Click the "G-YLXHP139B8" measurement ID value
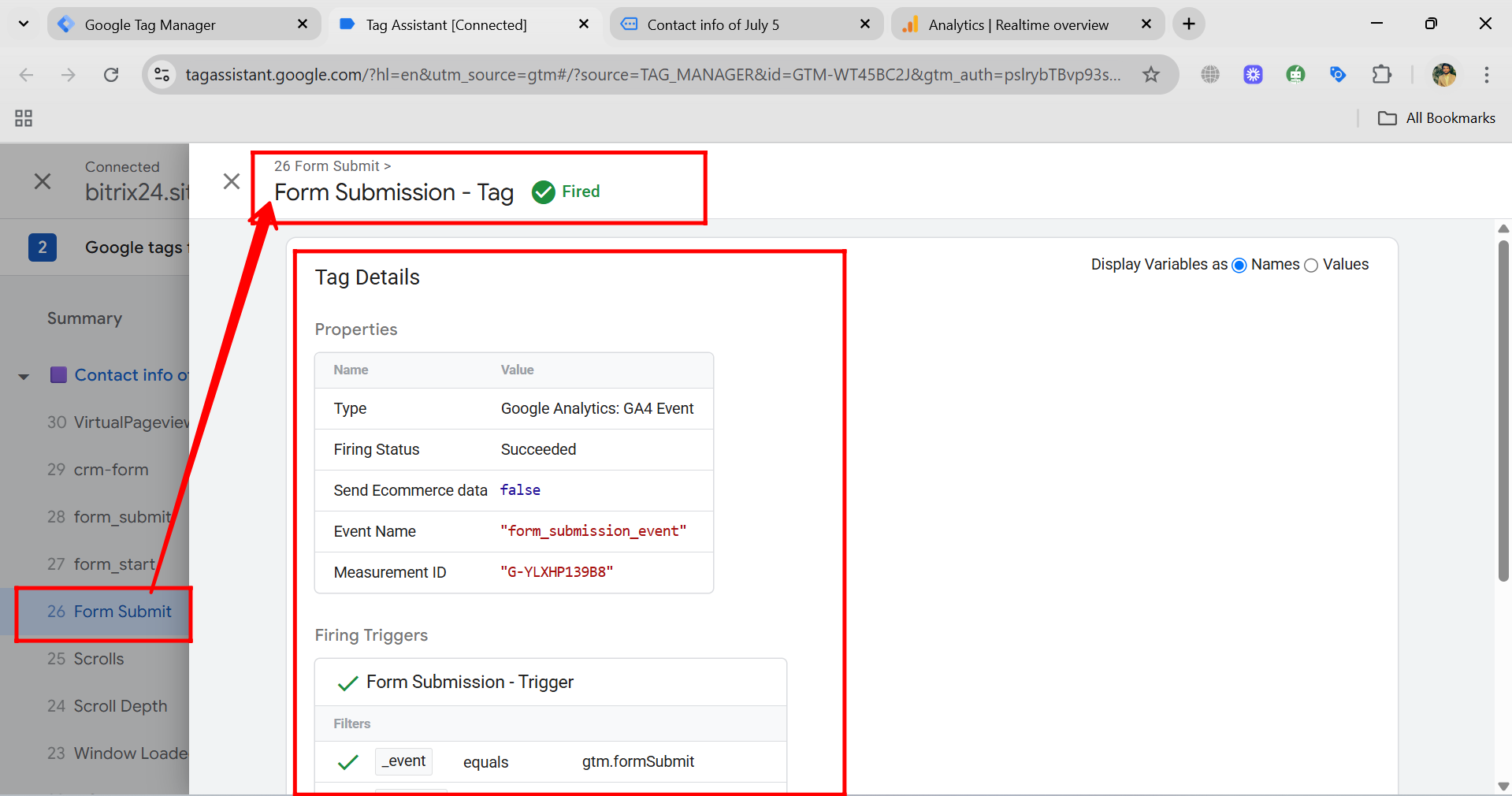Image resolution: width=1512 pixels, height=796 pixels. [557, 572]
